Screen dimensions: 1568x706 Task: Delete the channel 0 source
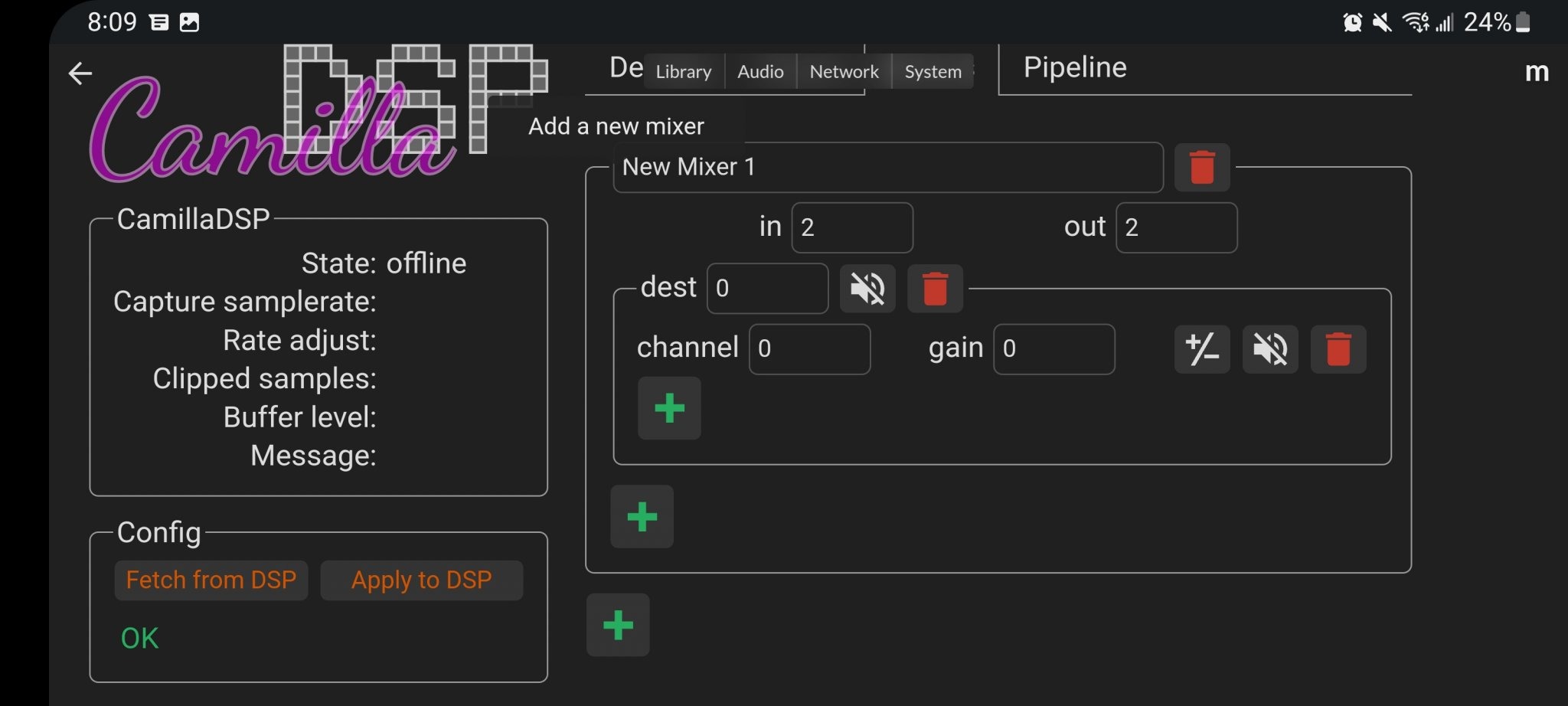(1338, 349)
